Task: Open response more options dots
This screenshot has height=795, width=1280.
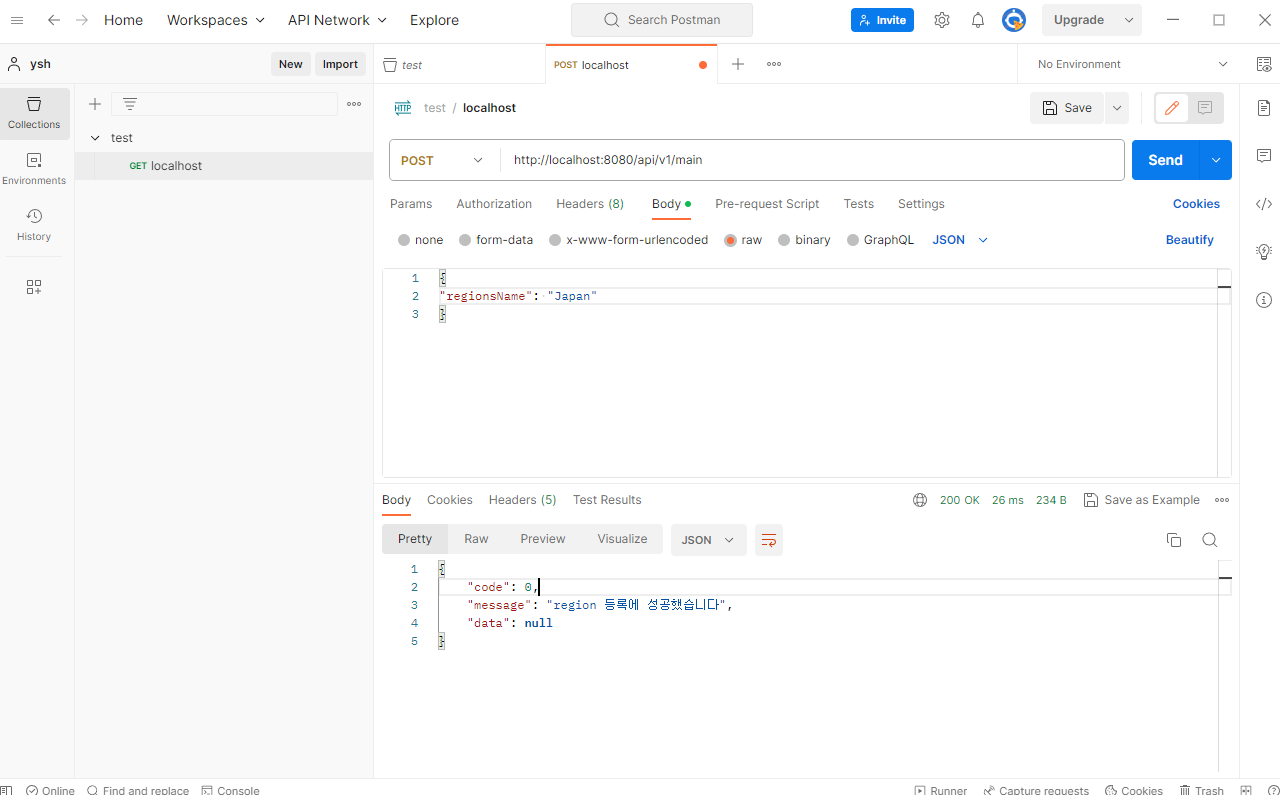Action: pyautogui.click(x=1222, y=500)
